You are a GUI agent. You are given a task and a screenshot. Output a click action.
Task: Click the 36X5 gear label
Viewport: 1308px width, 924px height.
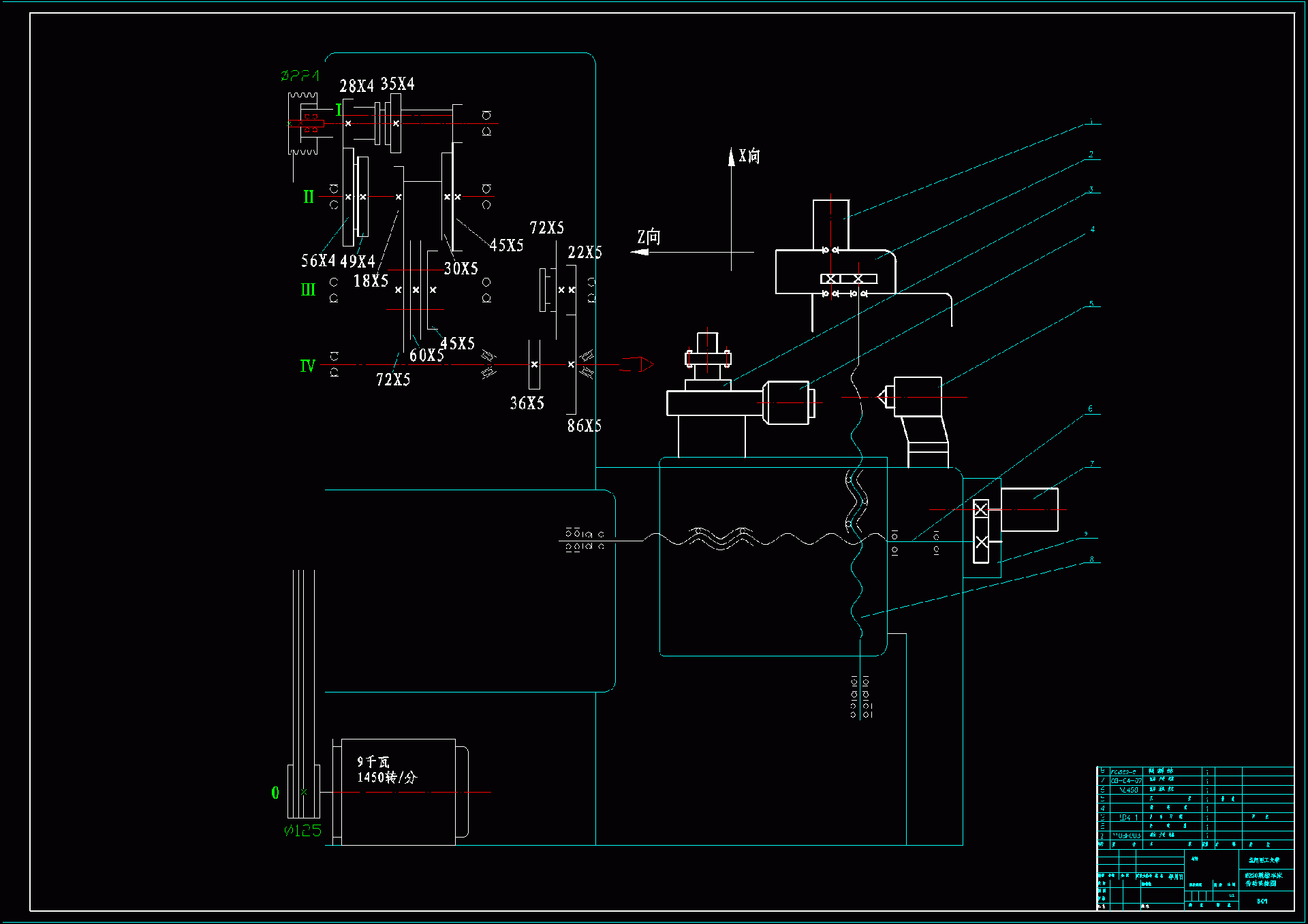pyautogui.click(x=527, y=404)
